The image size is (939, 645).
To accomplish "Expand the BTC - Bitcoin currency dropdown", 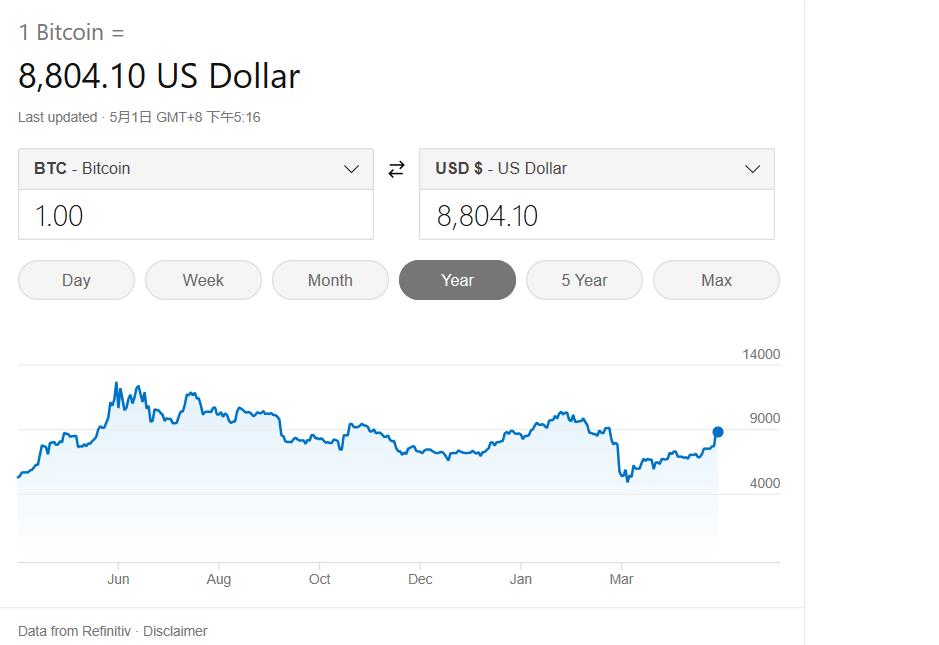I will click(x=196, y=169).
